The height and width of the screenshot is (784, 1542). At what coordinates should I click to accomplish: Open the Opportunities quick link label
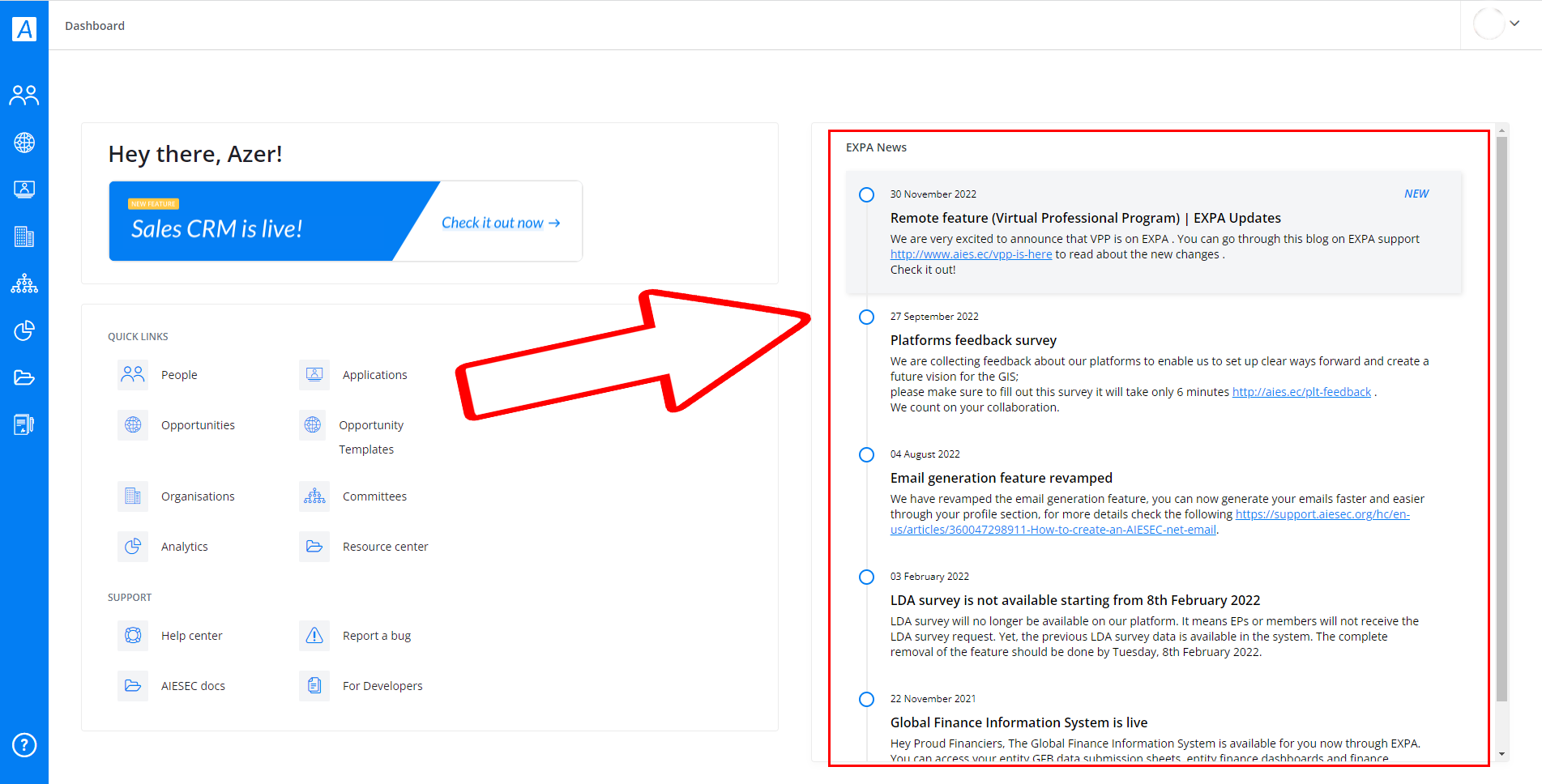tap(198, 425)
